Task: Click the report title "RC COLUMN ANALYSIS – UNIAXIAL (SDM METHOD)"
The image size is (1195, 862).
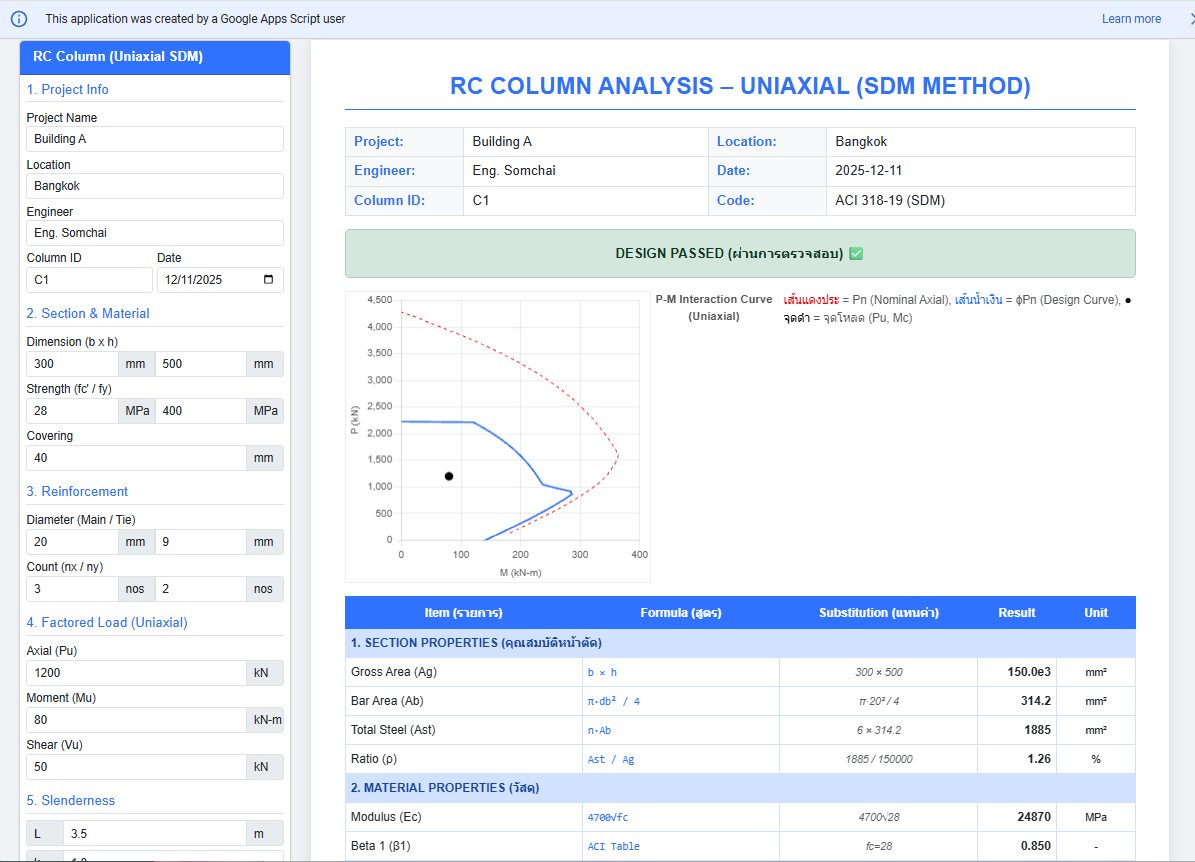Action: (x=740, y=86)
